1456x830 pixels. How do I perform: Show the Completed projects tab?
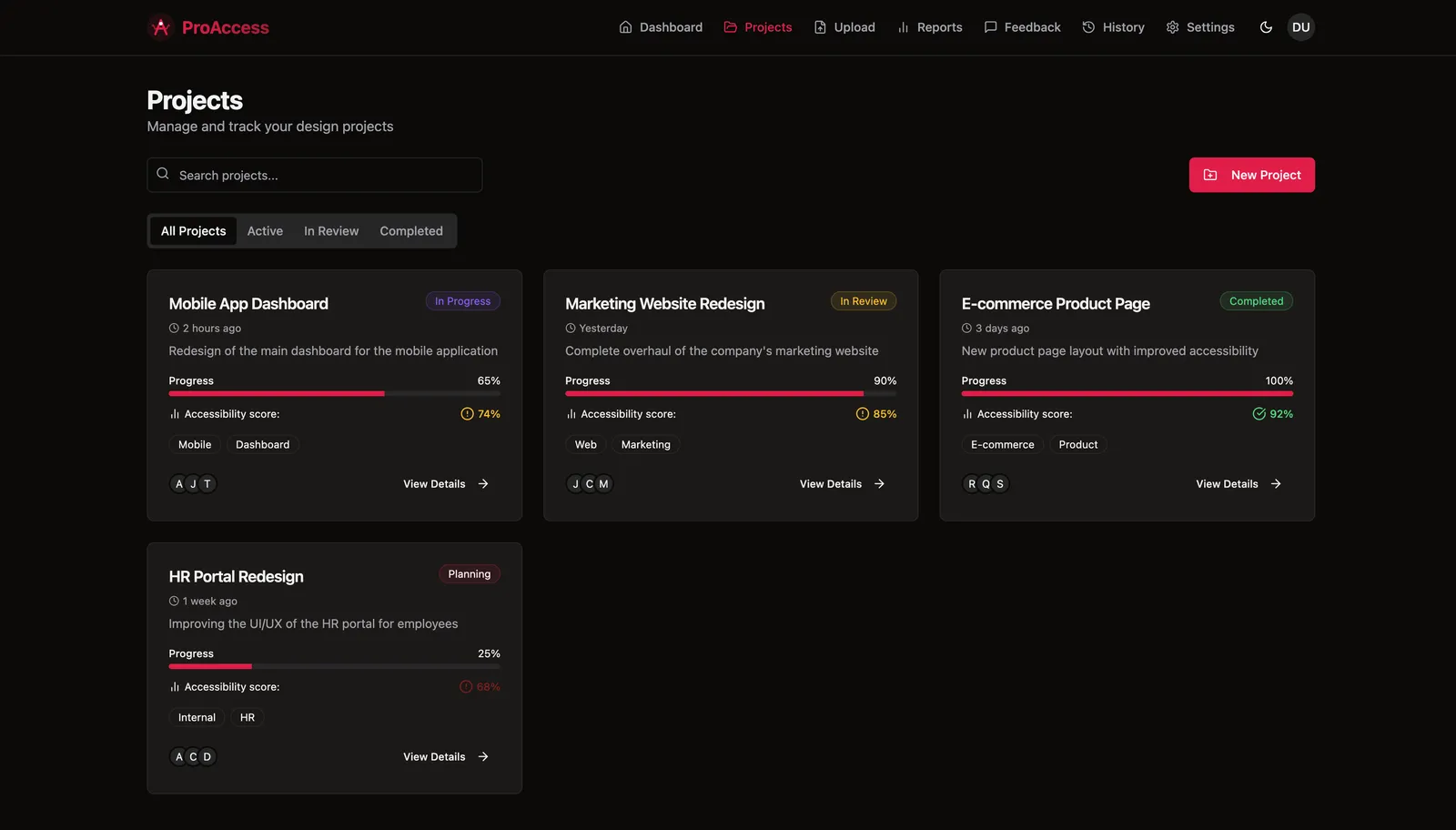(411, 231)
